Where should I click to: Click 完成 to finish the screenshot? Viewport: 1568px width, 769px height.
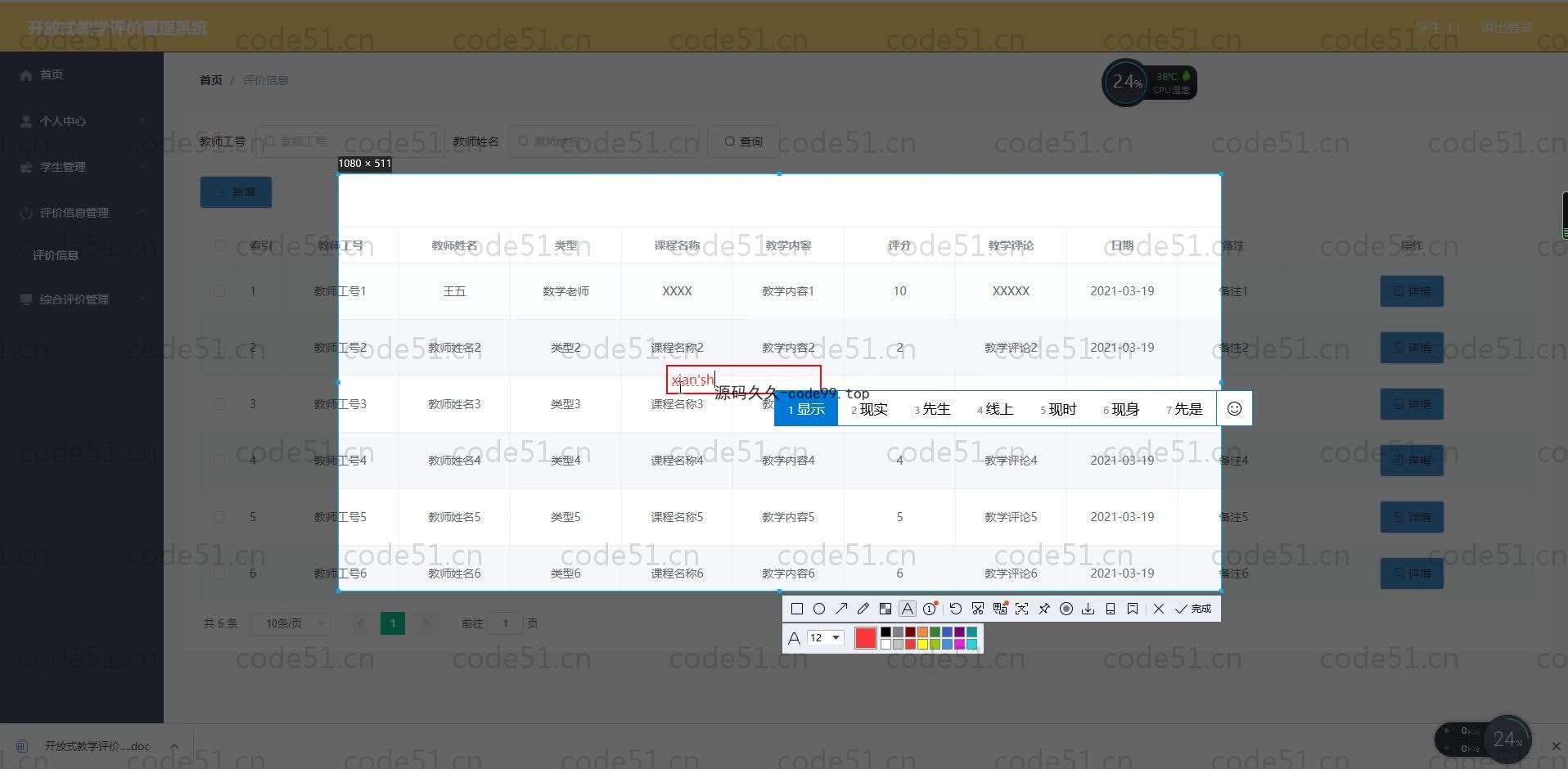click(1192, 609)
